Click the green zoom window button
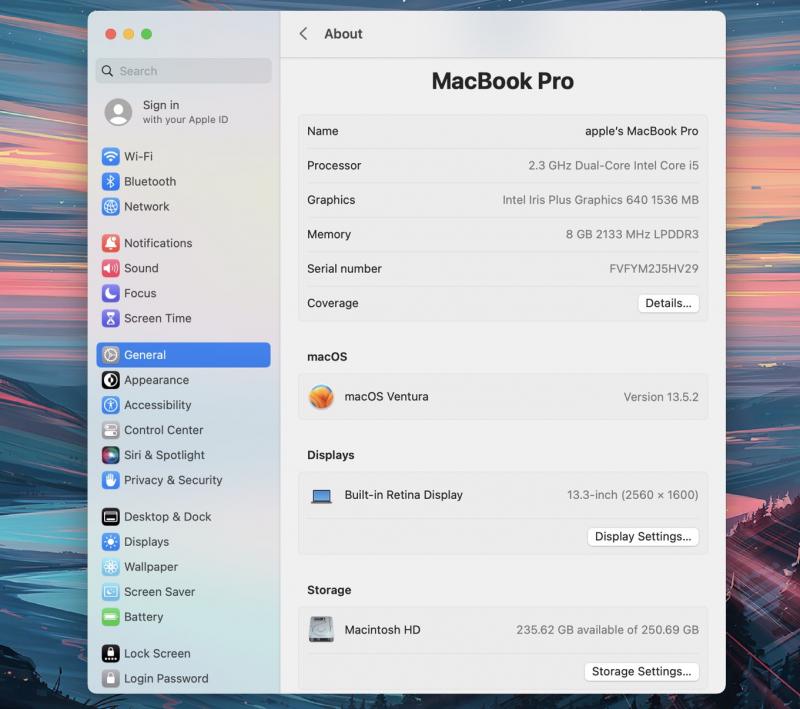The height and width of the screenshot is (709, 800). point(146,34)
